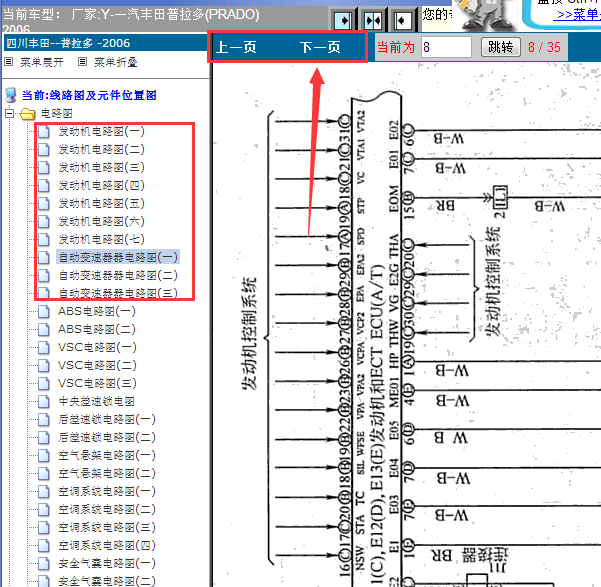
Task: Click the page icon beside 安全气囊电路图(一)
Action: click(44, 564)
